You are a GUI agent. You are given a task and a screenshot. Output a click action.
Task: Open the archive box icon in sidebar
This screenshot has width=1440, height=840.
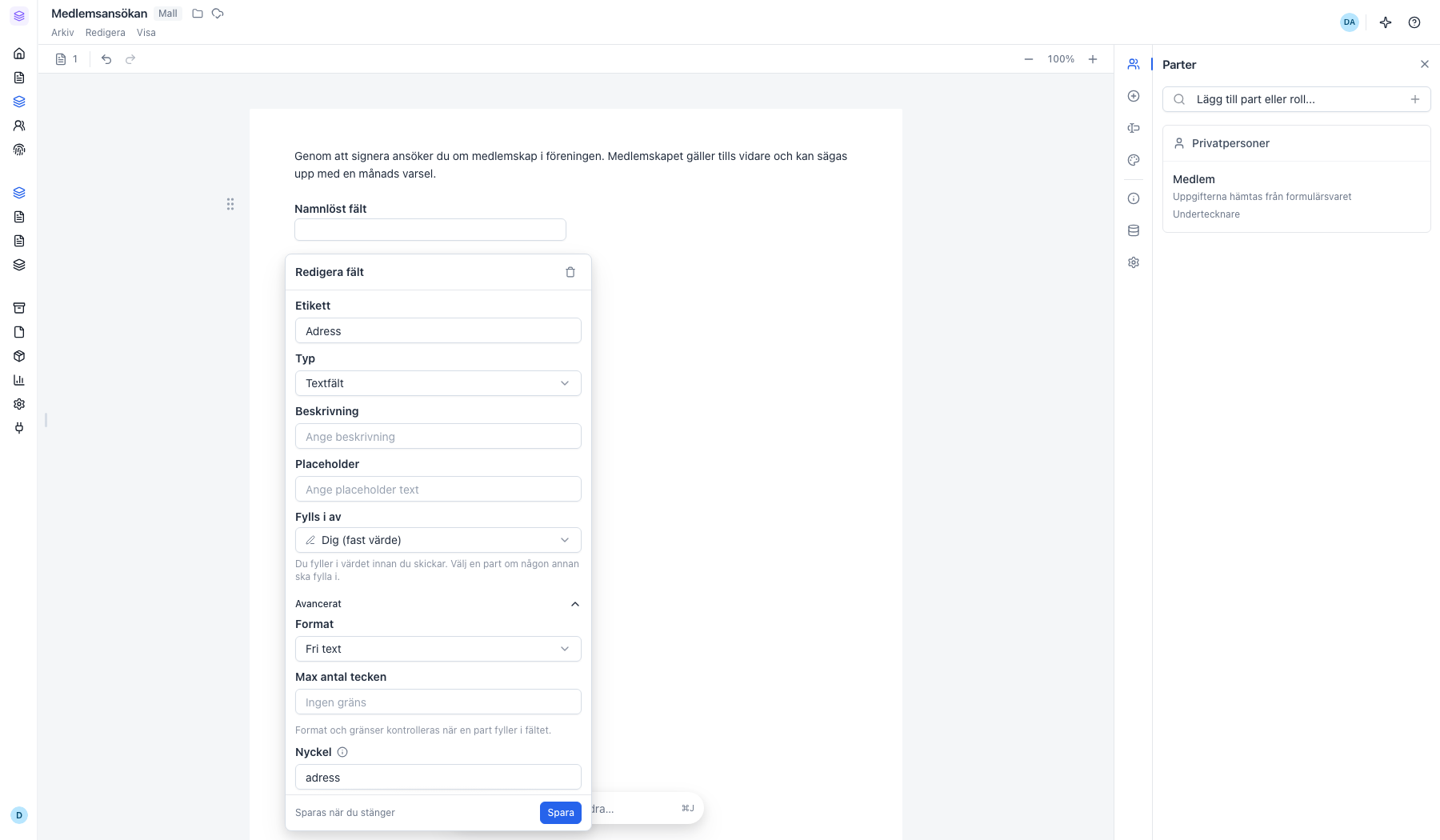click(x=19, y=308)
